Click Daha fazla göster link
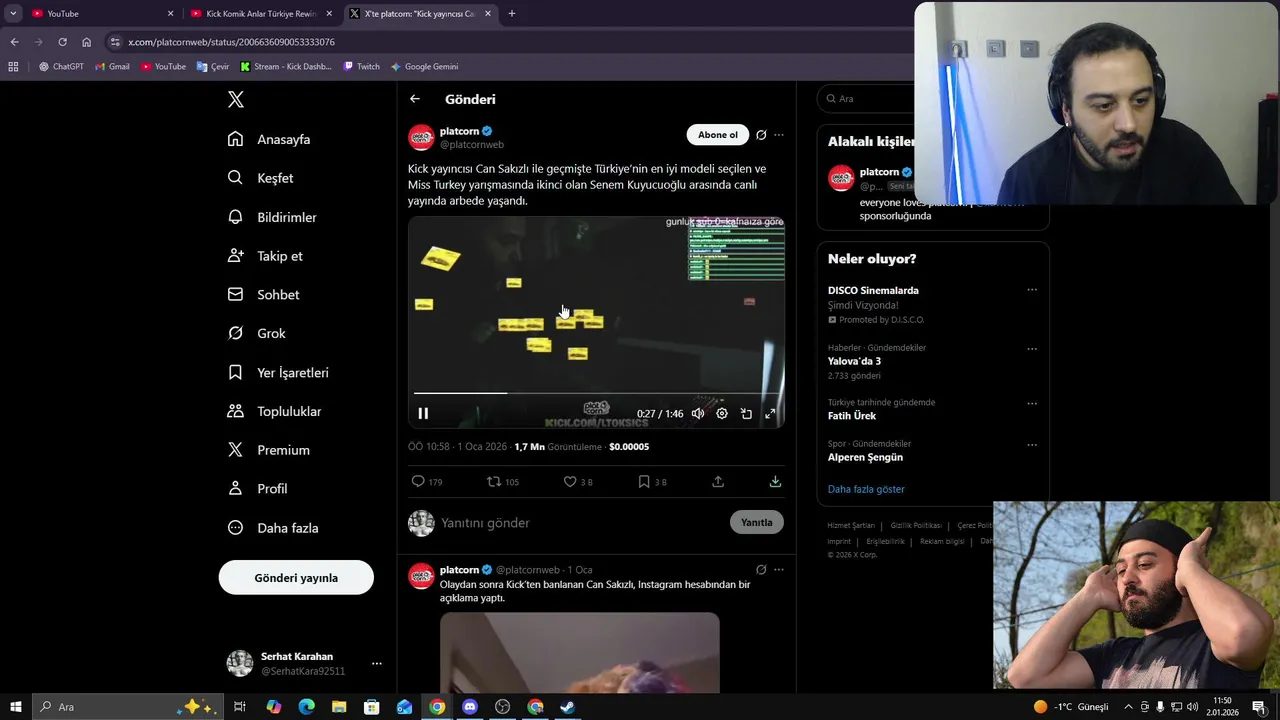The width and height of the screenshot is (1280, 720). [x=866, y=489]
